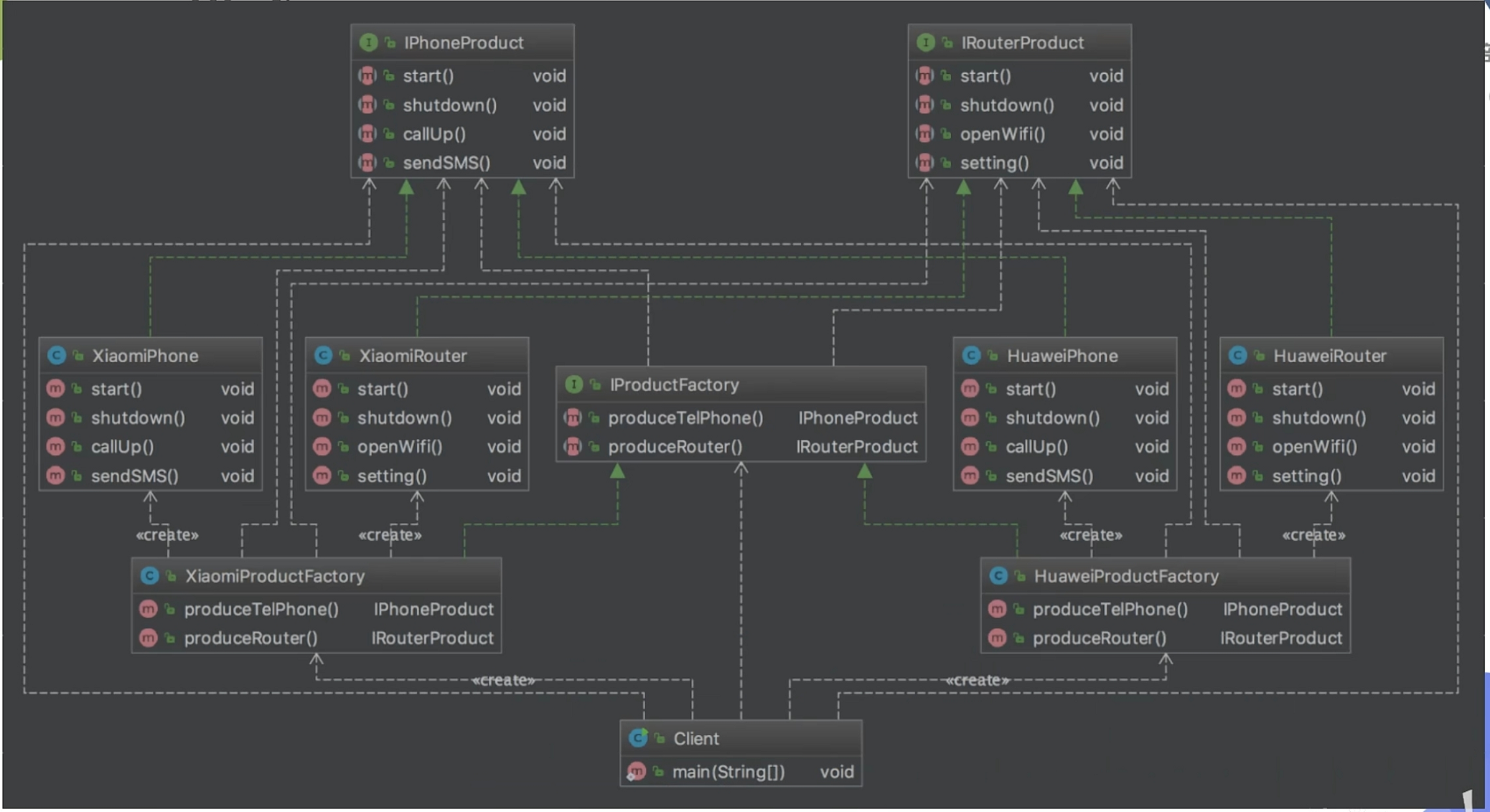The image size is (1490, 812).
Task: Select shutdown() method in HuaweiPhone
Action: [x=1052, y=418]
